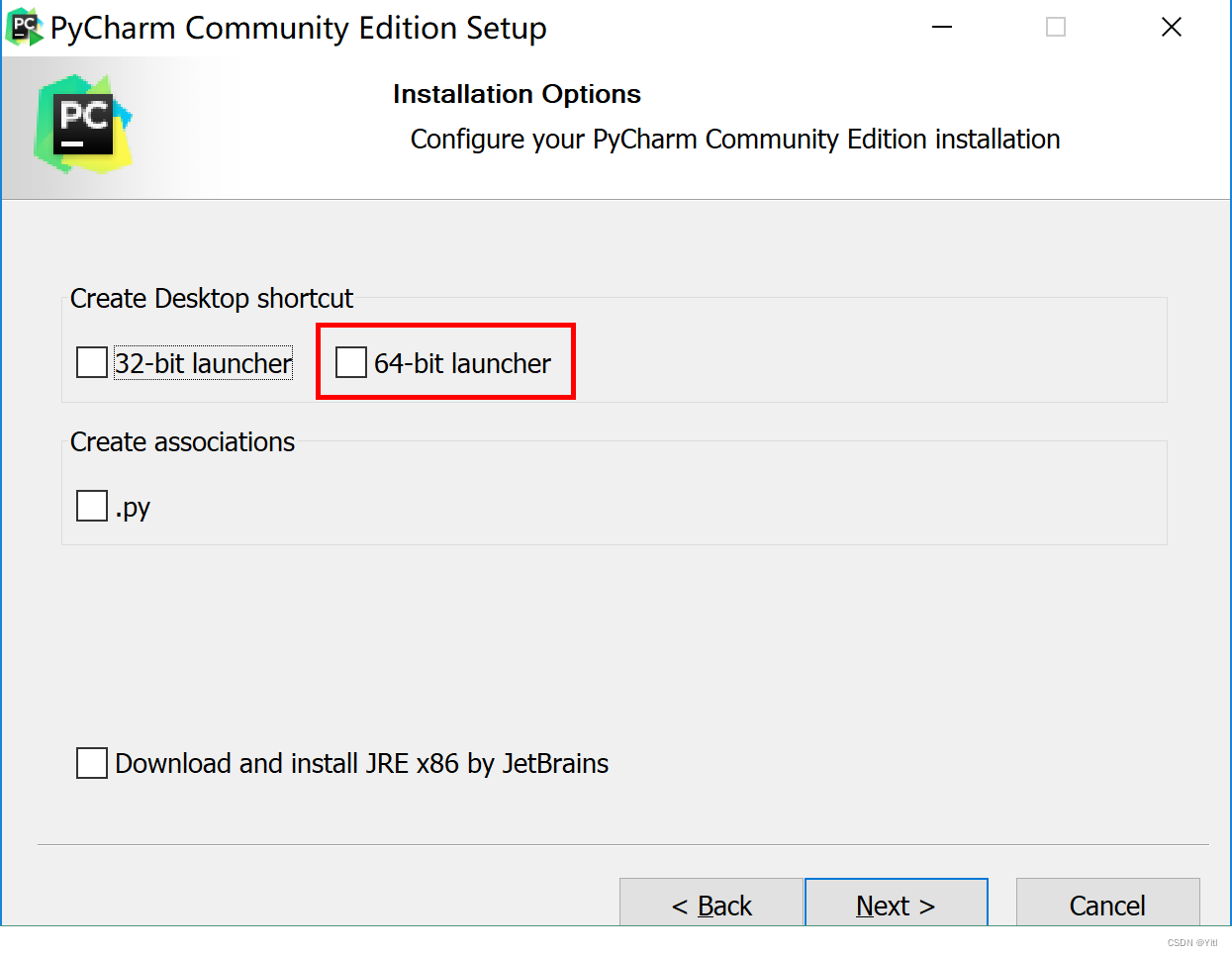Click the Installation Options header title
Viewport: 1232px width, 956px height.
(517, 94)
